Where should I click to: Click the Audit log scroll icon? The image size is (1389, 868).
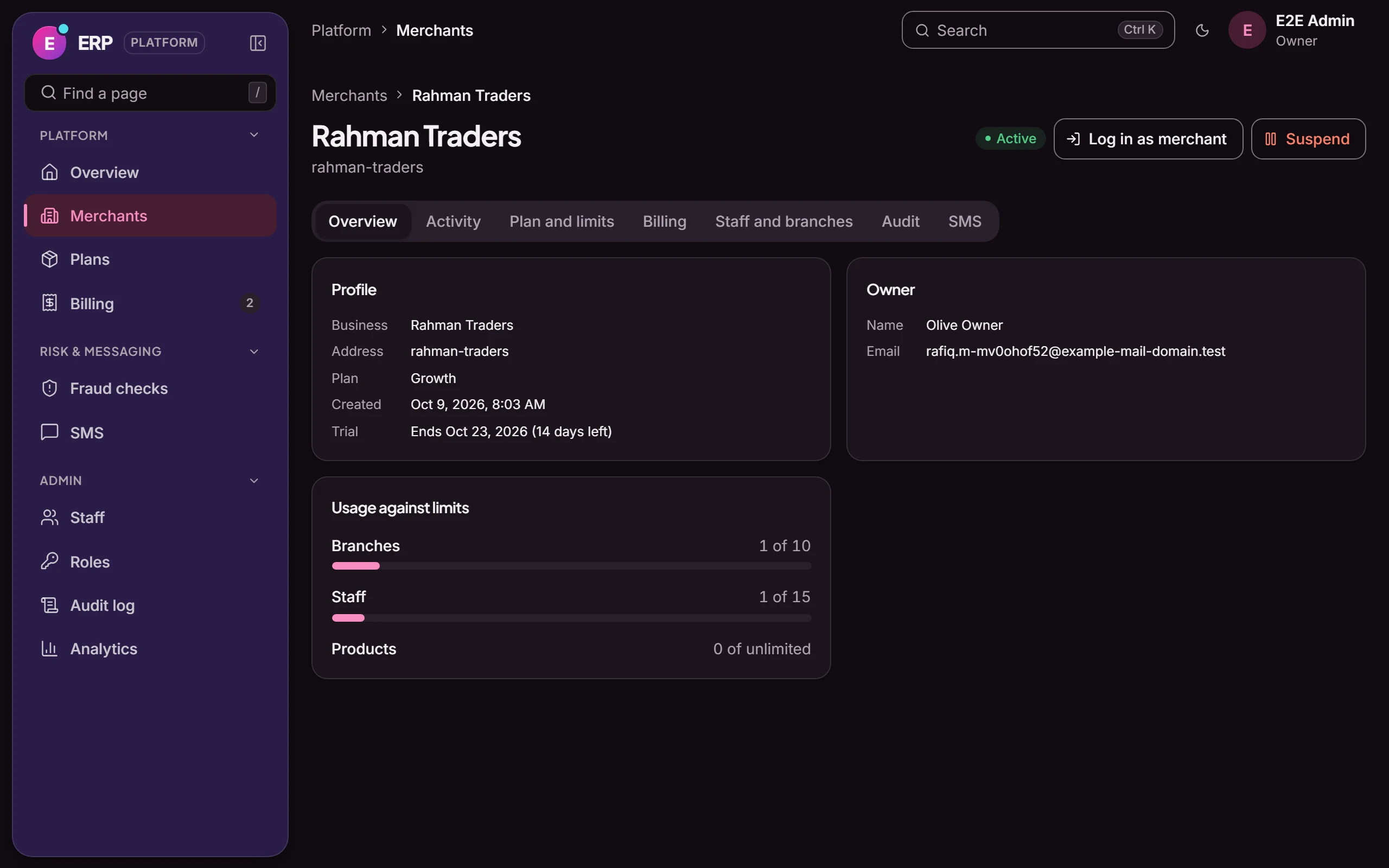tap(50, 605)
